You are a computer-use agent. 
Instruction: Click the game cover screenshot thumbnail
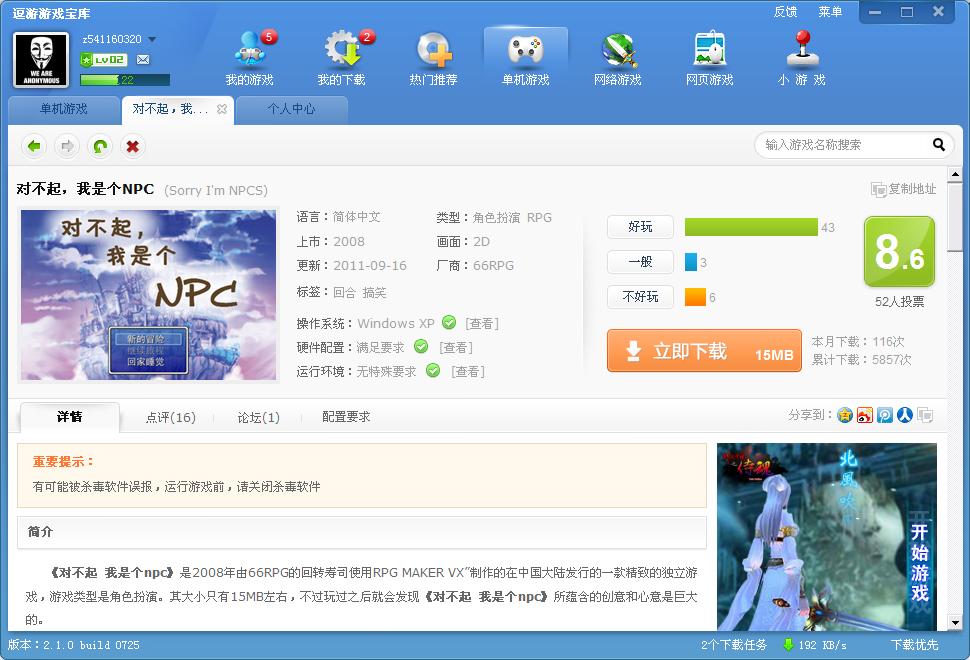pos(148,294)
